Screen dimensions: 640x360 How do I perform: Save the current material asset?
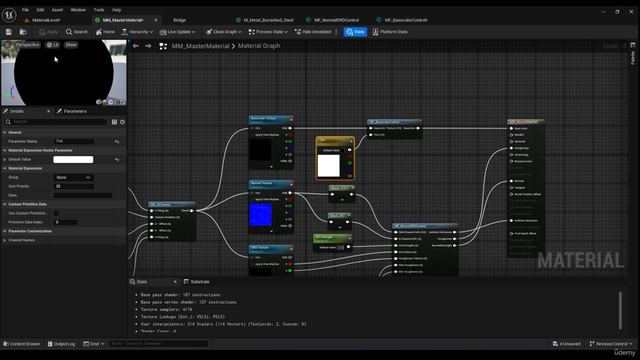tap(9, 32)
